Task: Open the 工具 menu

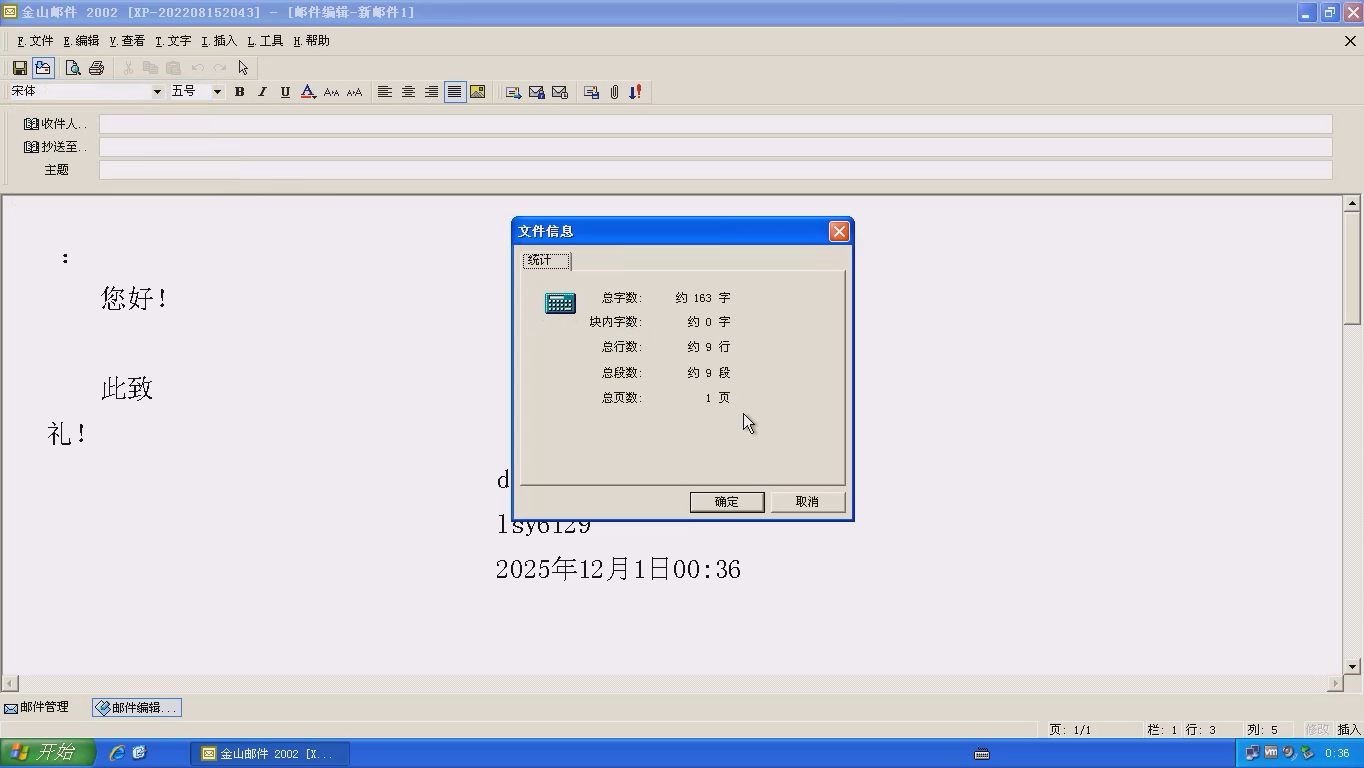Action: (x=266, y=41)
